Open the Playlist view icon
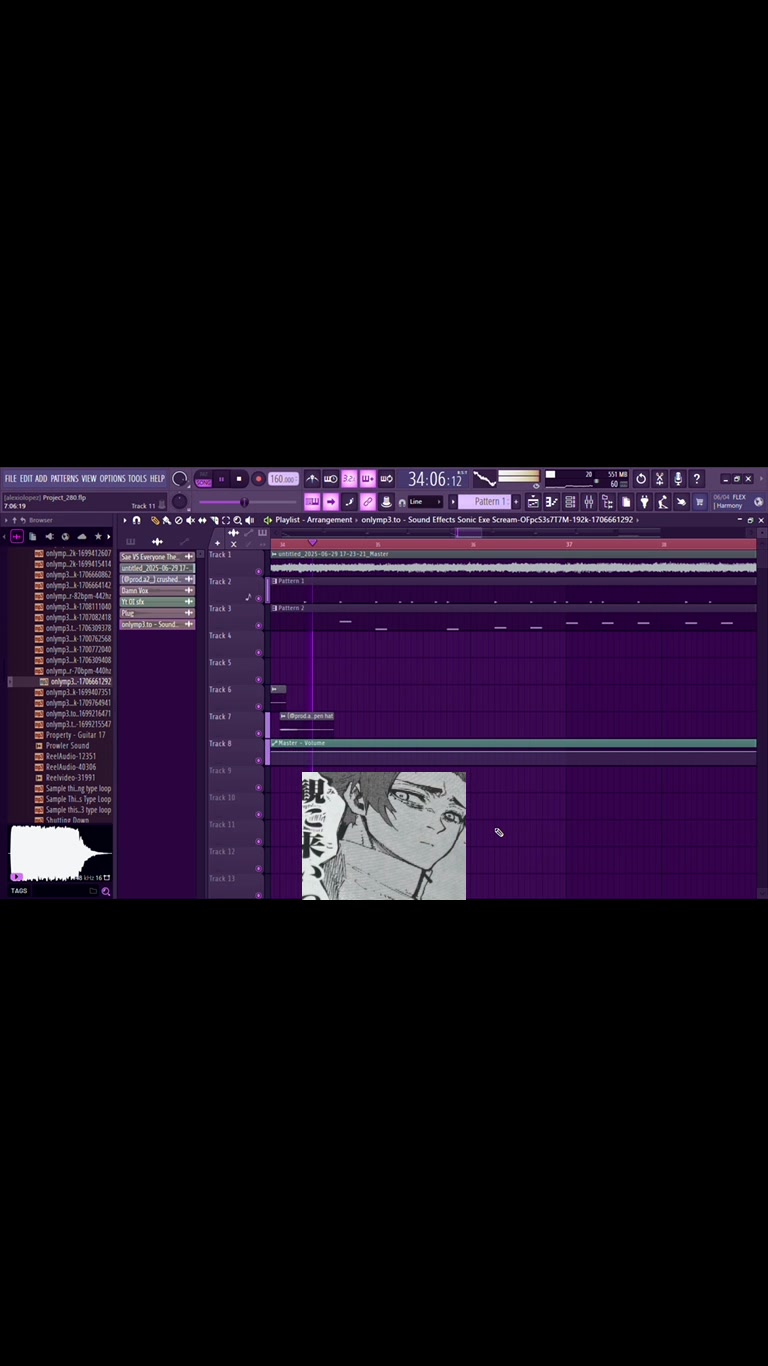The width and height of the screenshot is (768, 1366). coord(533,502)
